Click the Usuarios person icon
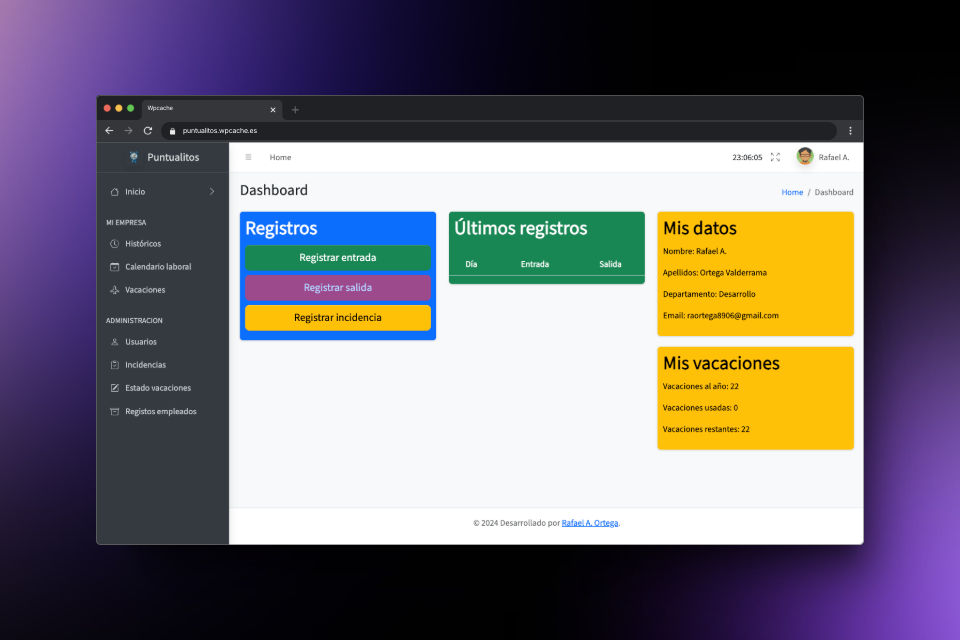This screenshot has width=960, height=640. [x=114, y=342]
